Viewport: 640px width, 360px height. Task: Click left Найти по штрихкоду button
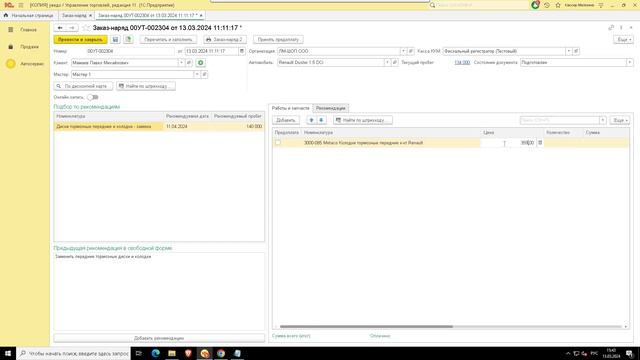146,86
